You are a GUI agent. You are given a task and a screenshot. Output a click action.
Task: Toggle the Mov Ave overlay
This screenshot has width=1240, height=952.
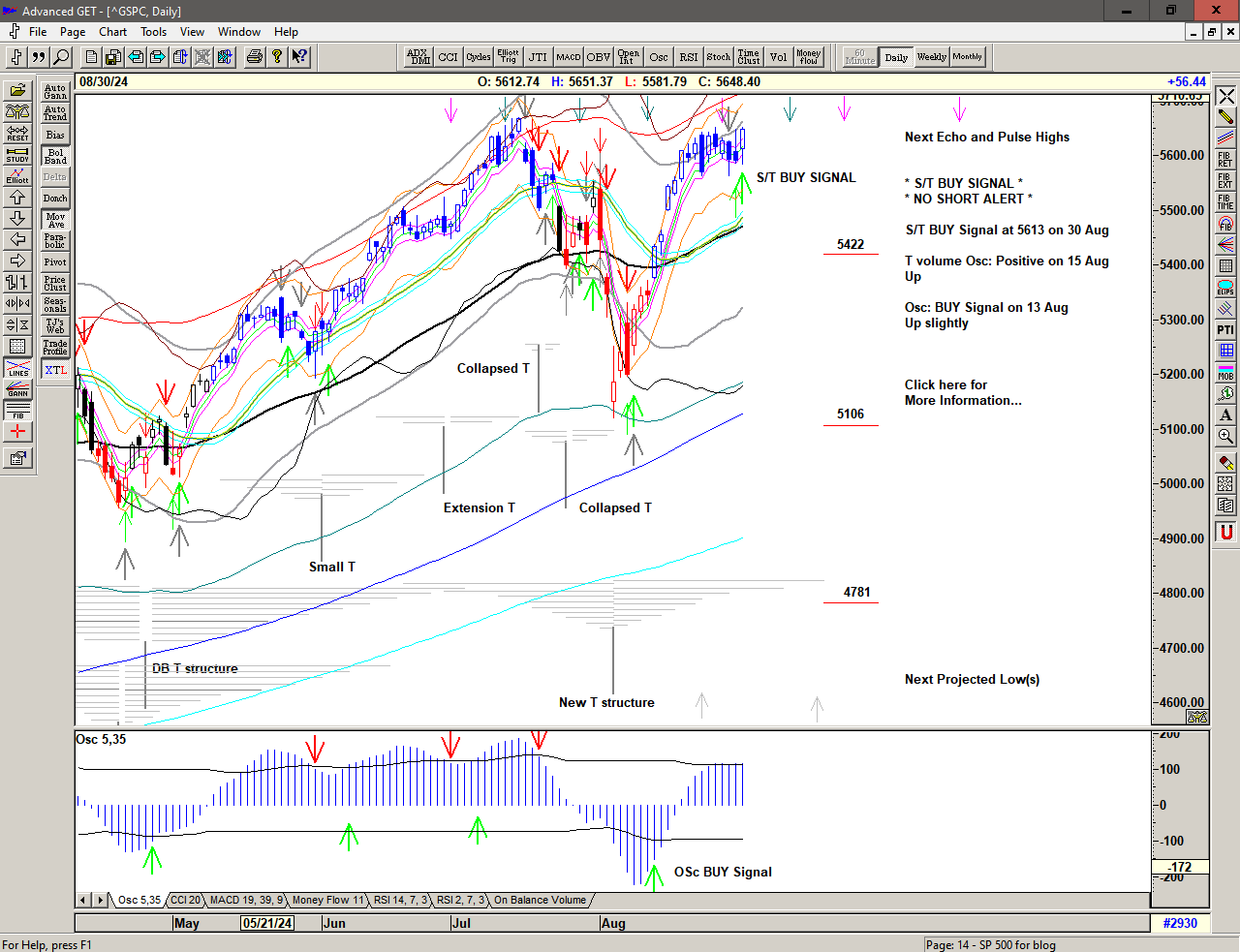click(55, 220)
